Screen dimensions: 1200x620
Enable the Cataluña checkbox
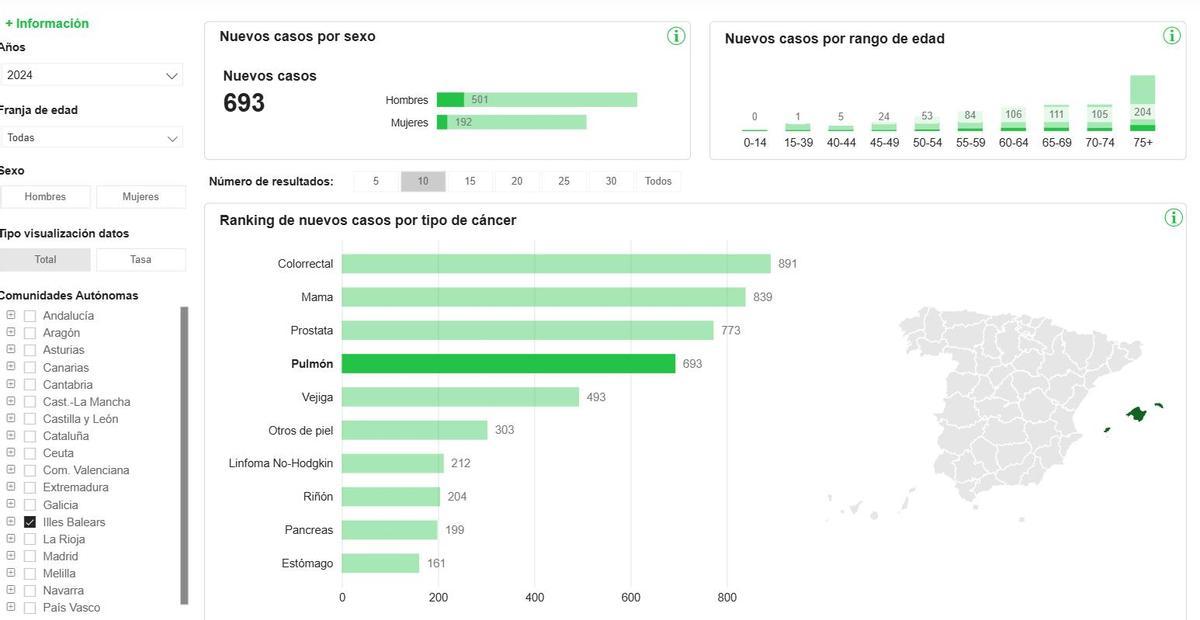coord(30,436)
